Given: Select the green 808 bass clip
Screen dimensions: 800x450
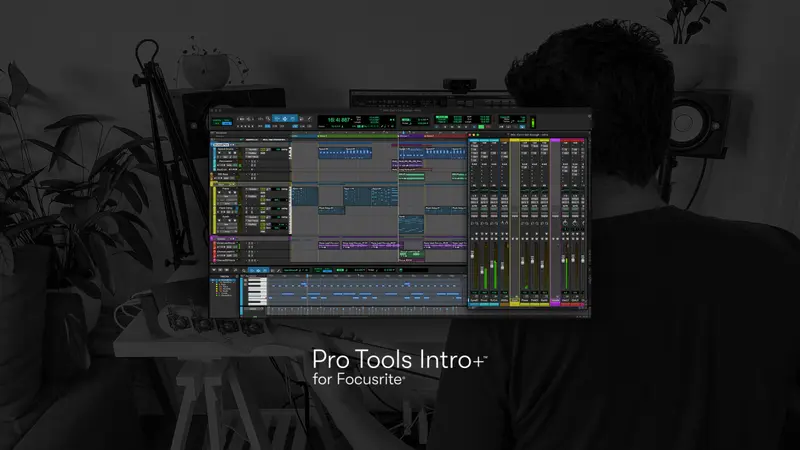Looking at the screenshot, I should [x=411, y=177].
